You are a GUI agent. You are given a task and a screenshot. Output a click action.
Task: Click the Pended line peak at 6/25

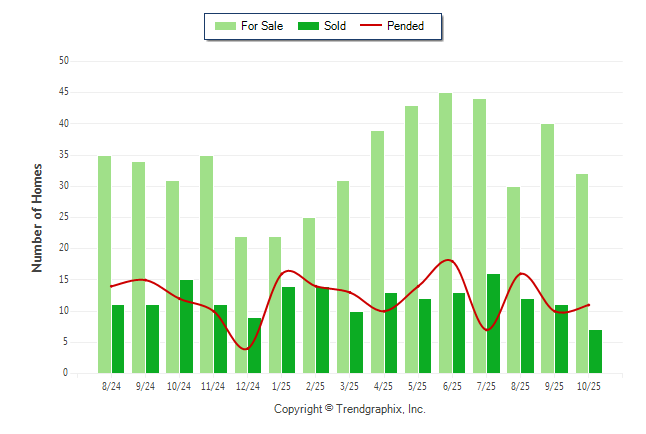(x=447, y=260)
